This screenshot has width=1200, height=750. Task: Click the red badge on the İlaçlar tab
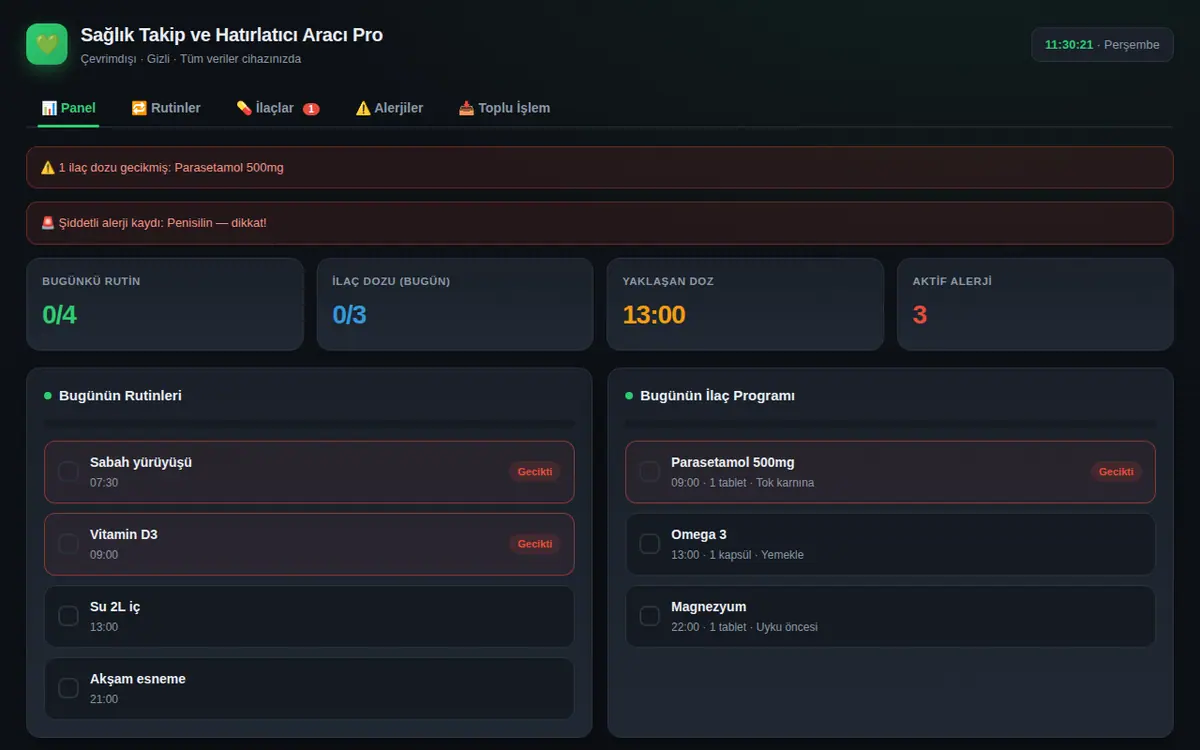point(311,108)
